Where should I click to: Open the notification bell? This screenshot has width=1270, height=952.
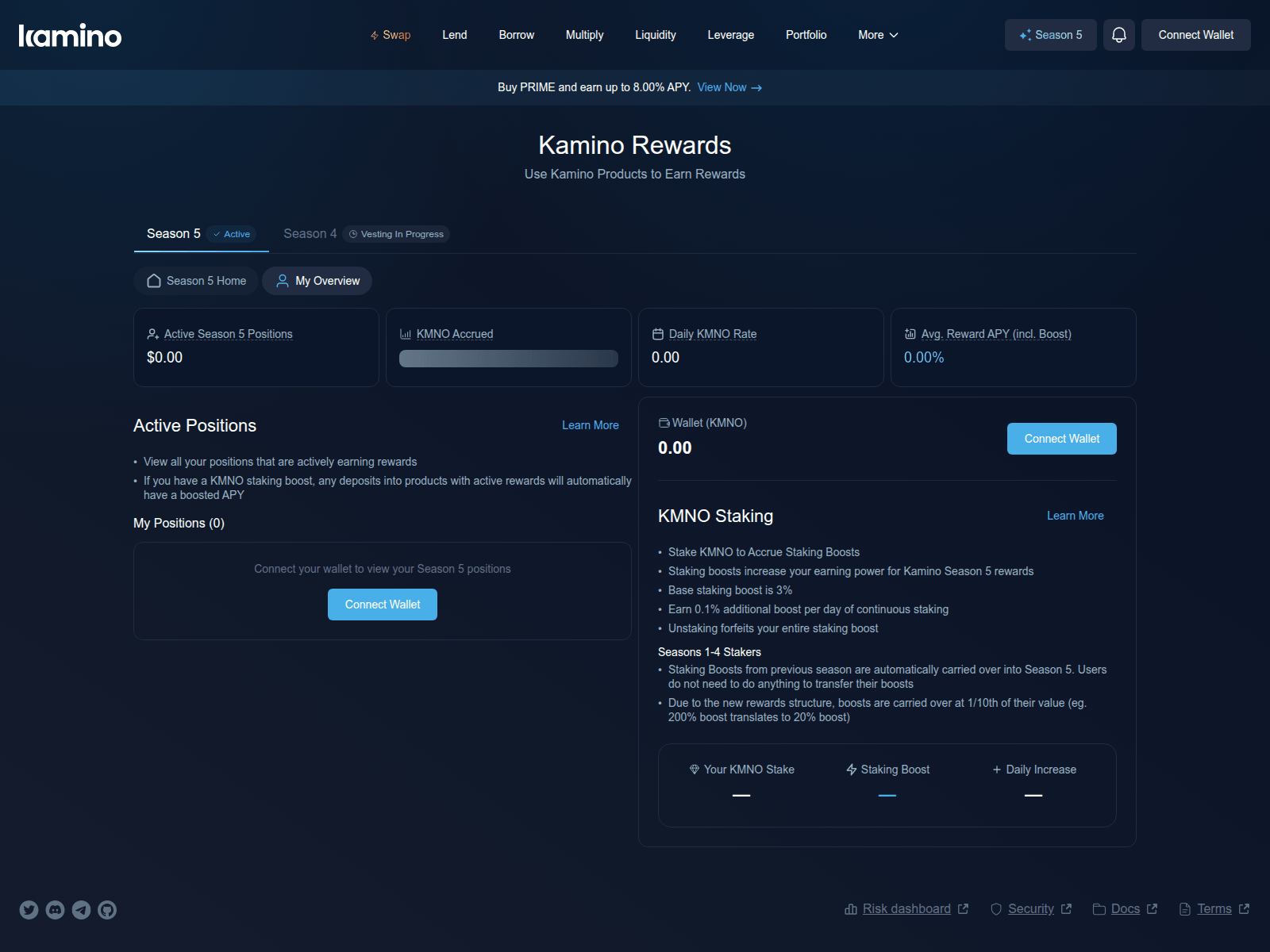1119,34
